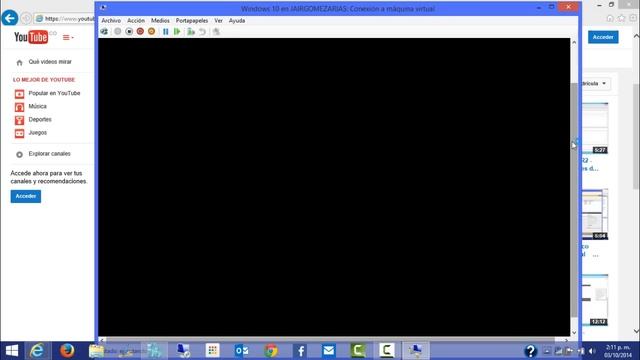
Task: Open the video thumbnail with 5:04 duration
Action: [x=595, y=214]
